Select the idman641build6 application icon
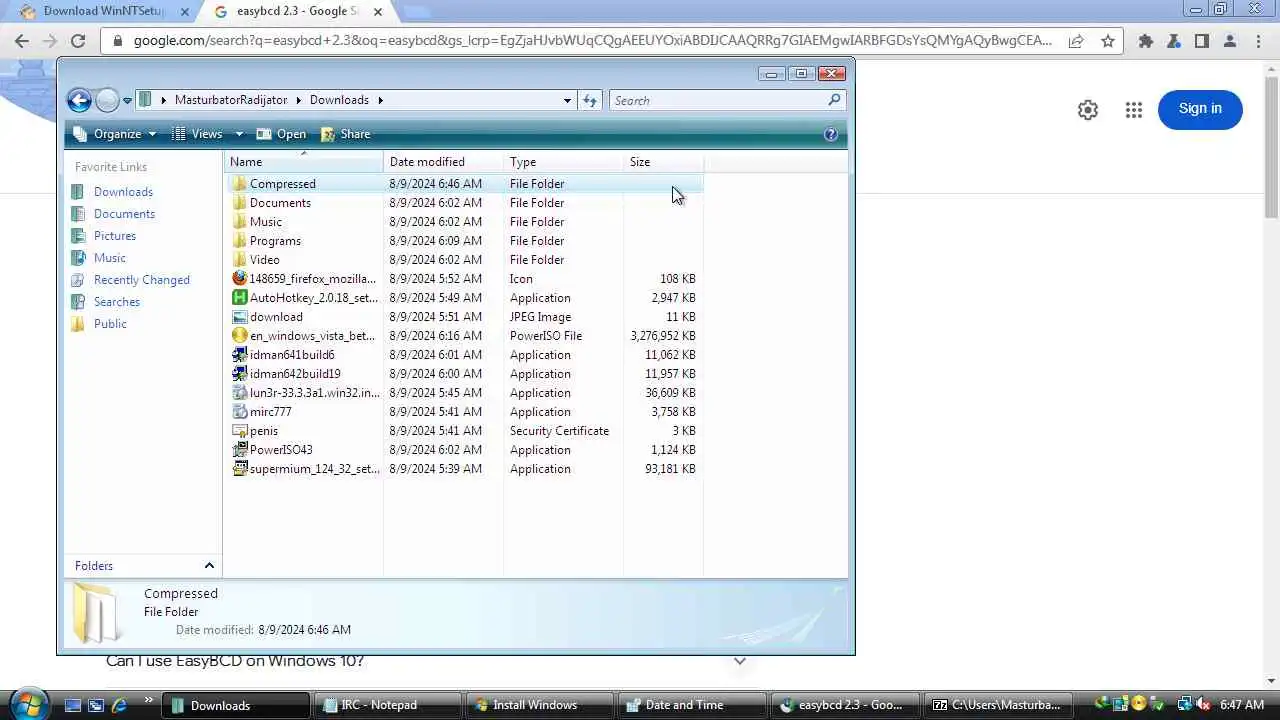 tap(239, 355)
